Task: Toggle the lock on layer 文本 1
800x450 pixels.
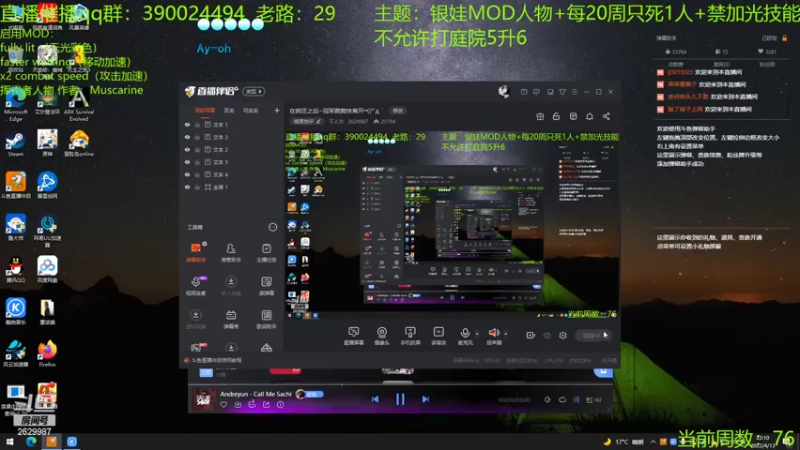Action: tap(197, 124)
